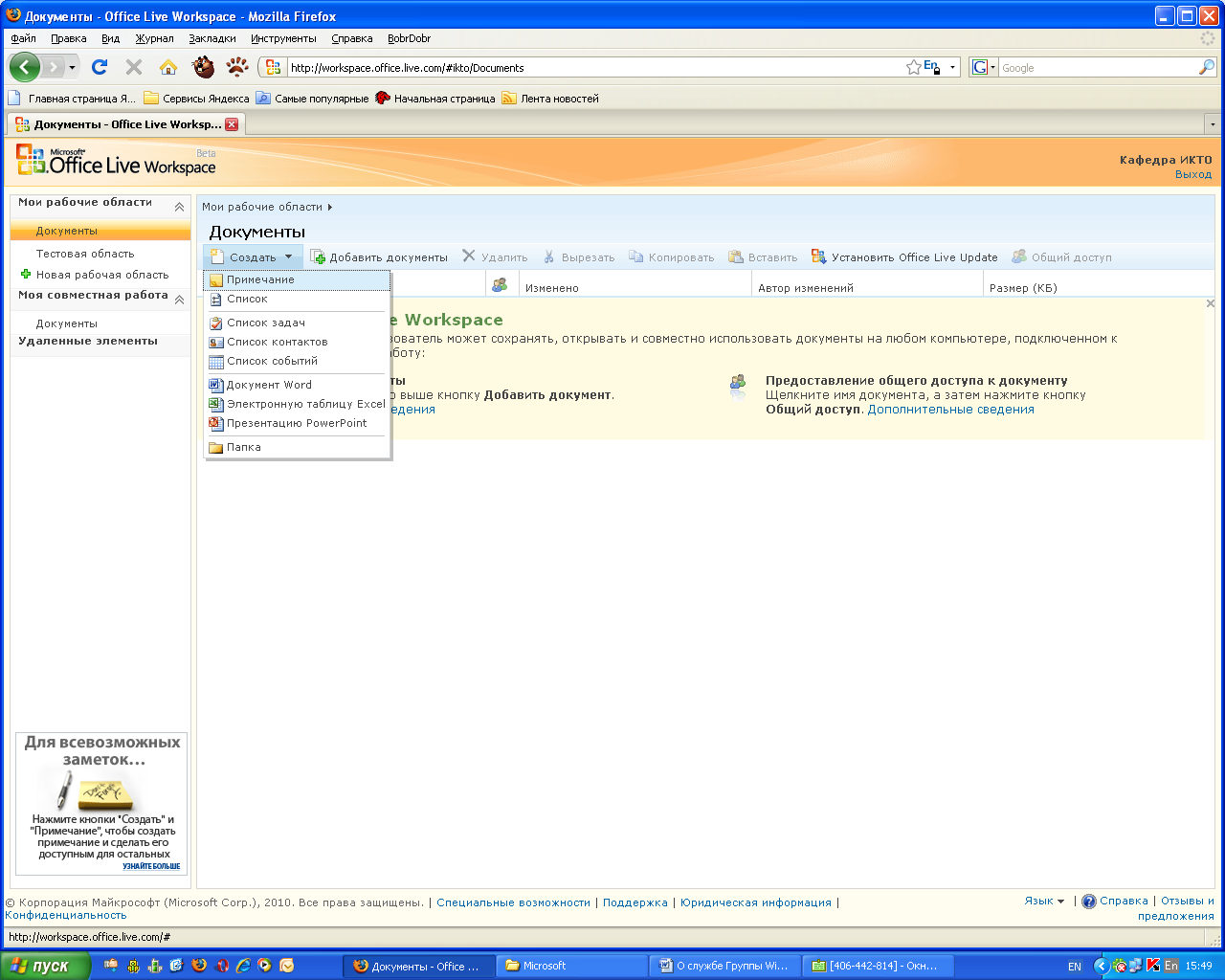This screenshot has height=980, width=1225.
Task: Open the browser Home page icon
Action: point(168,67)
